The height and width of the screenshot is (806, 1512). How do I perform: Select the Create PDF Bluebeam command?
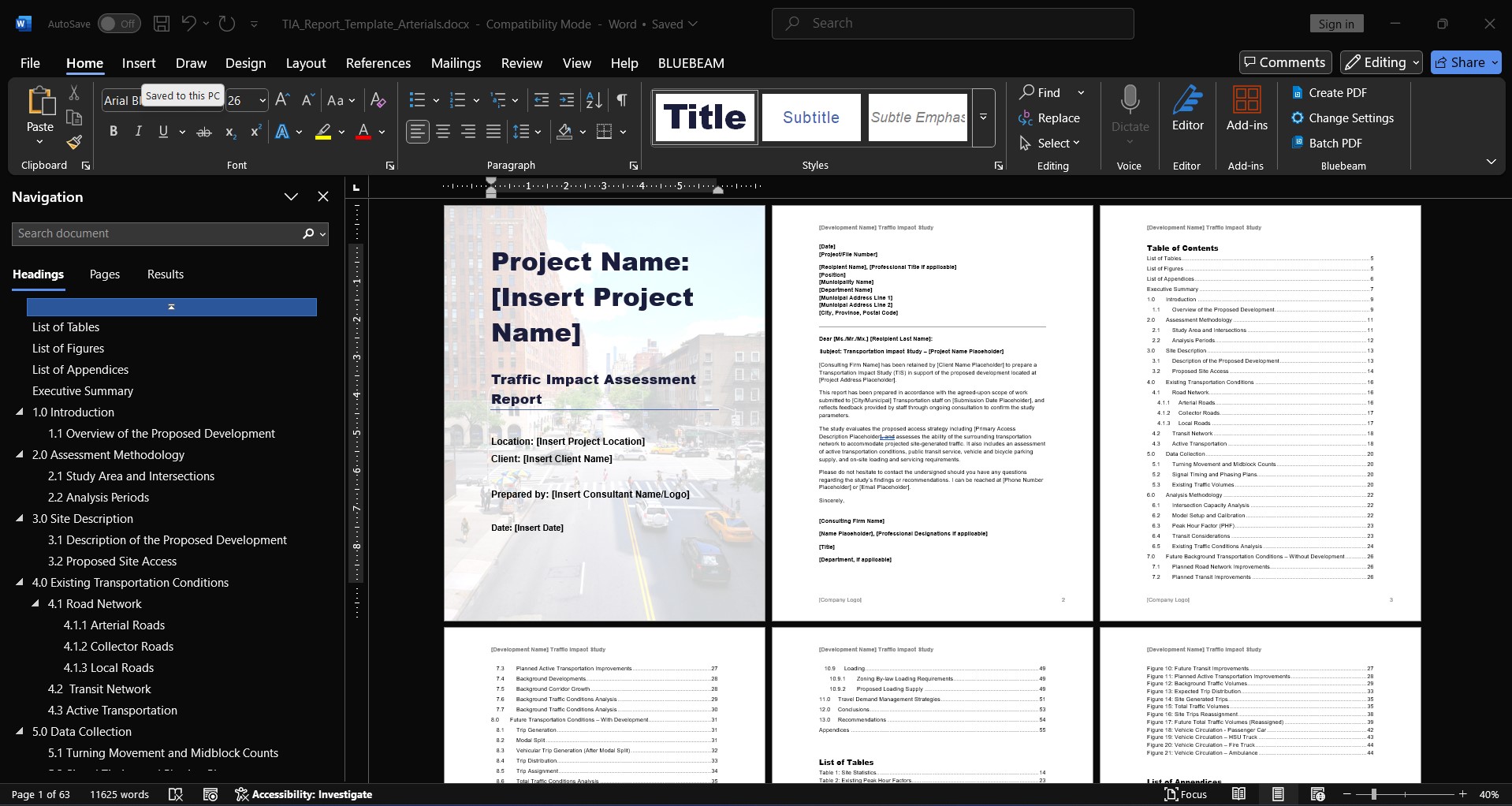[1335, 92]
